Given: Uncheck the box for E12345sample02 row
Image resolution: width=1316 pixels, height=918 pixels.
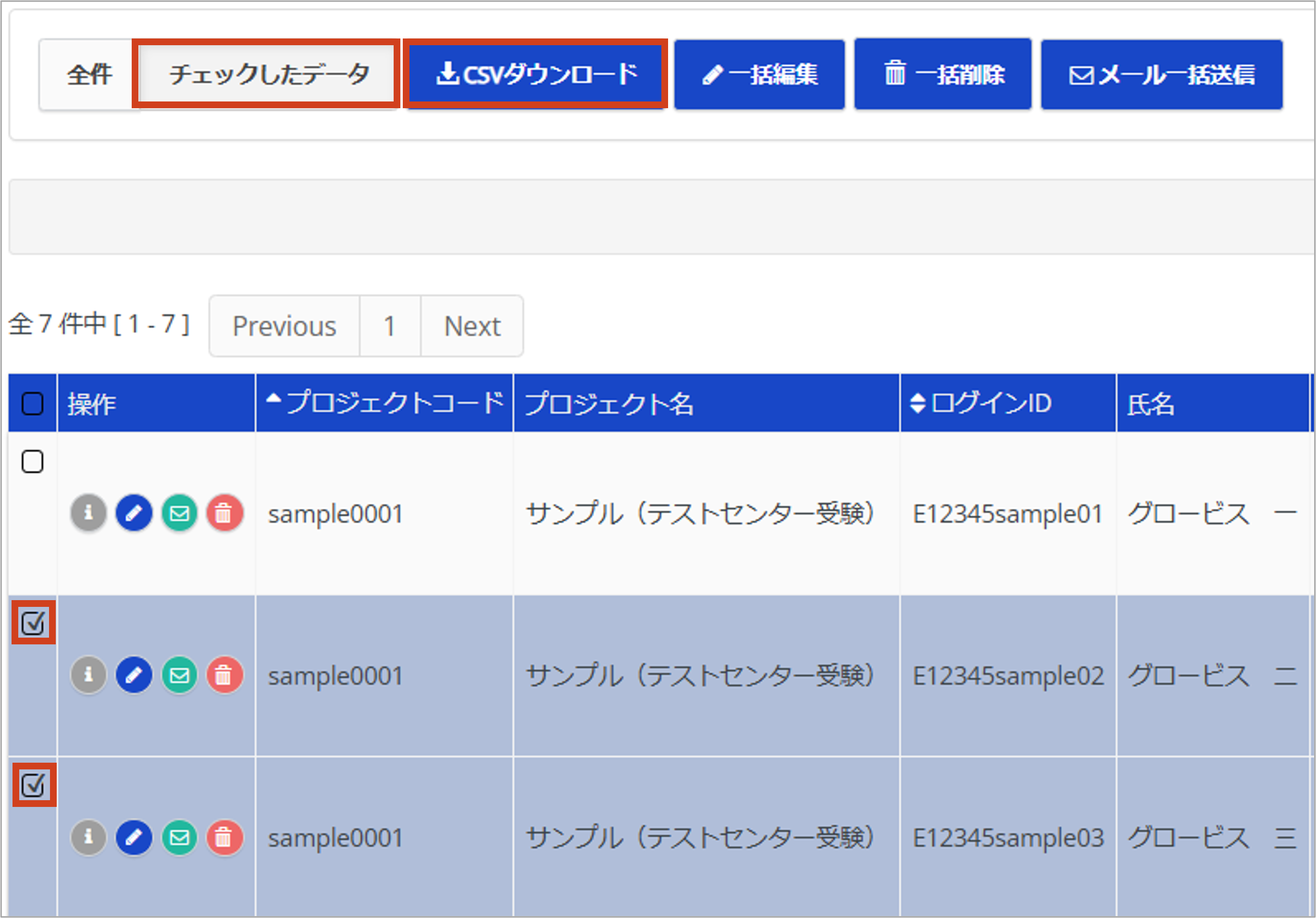Looking at the screenshot, I should tap(32, 623).
